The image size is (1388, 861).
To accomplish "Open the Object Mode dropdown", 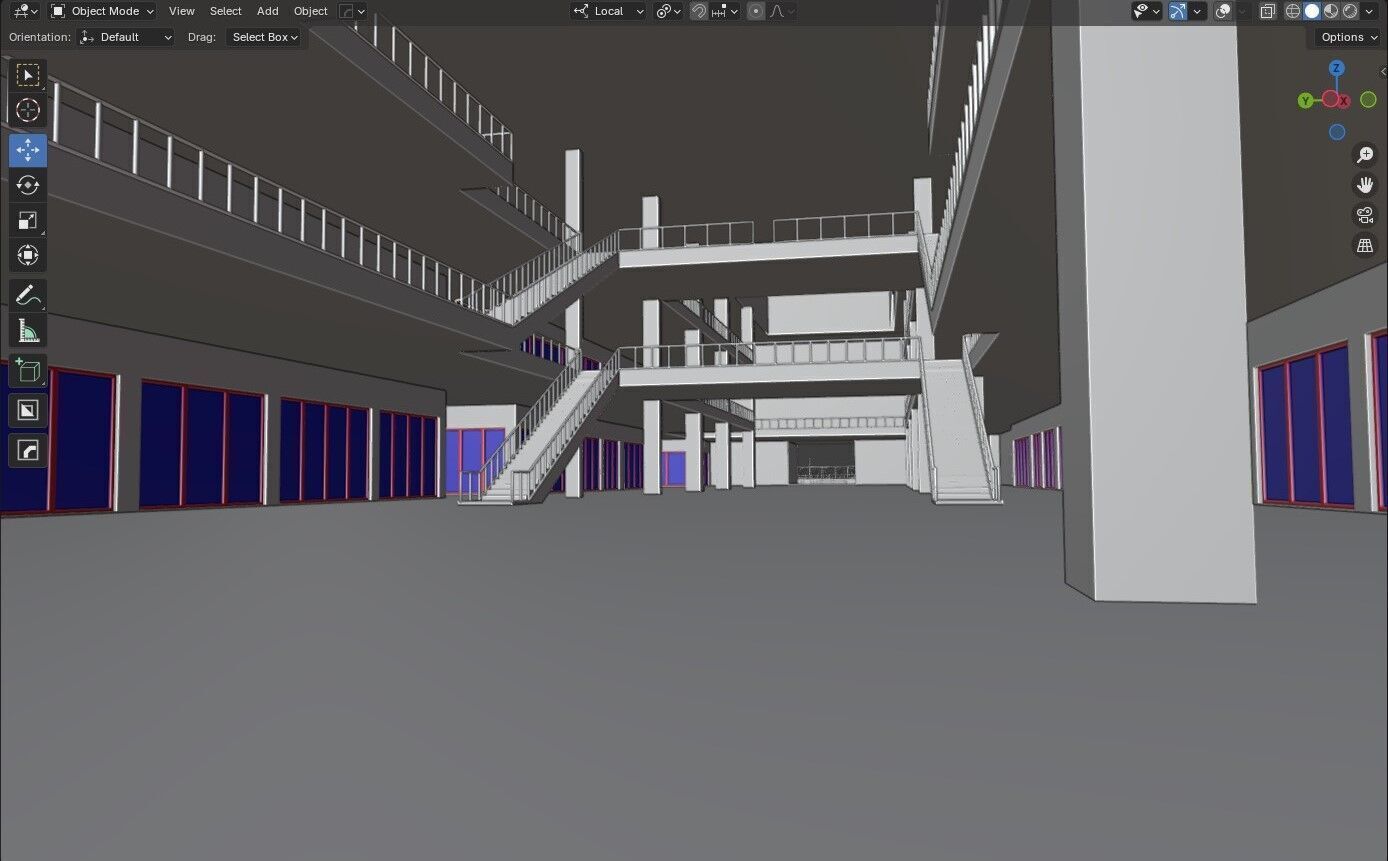I will click(x=103, y=11).
